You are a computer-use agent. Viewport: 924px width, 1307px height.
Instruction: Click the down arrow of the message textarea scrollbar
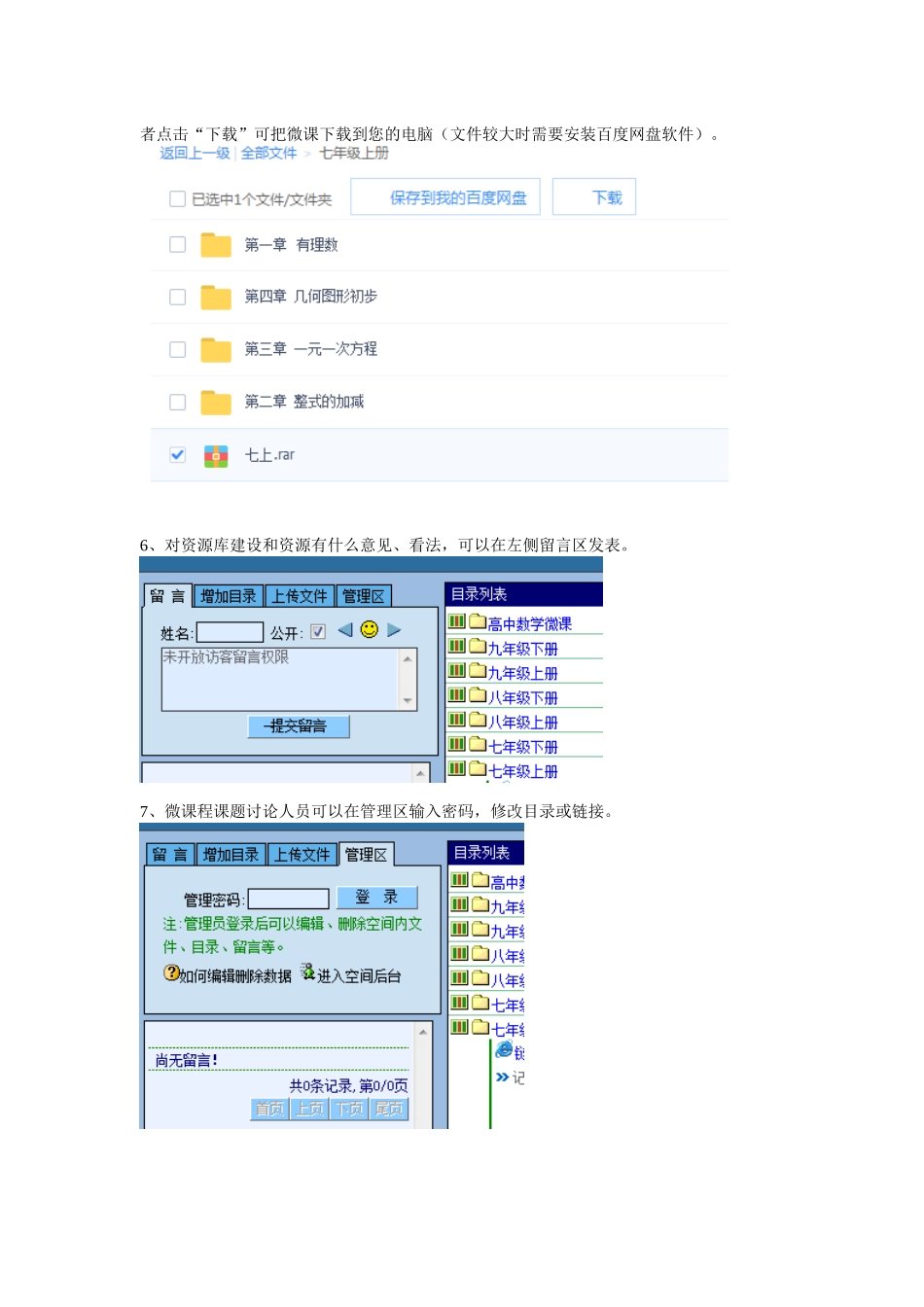tap(408, 700)
